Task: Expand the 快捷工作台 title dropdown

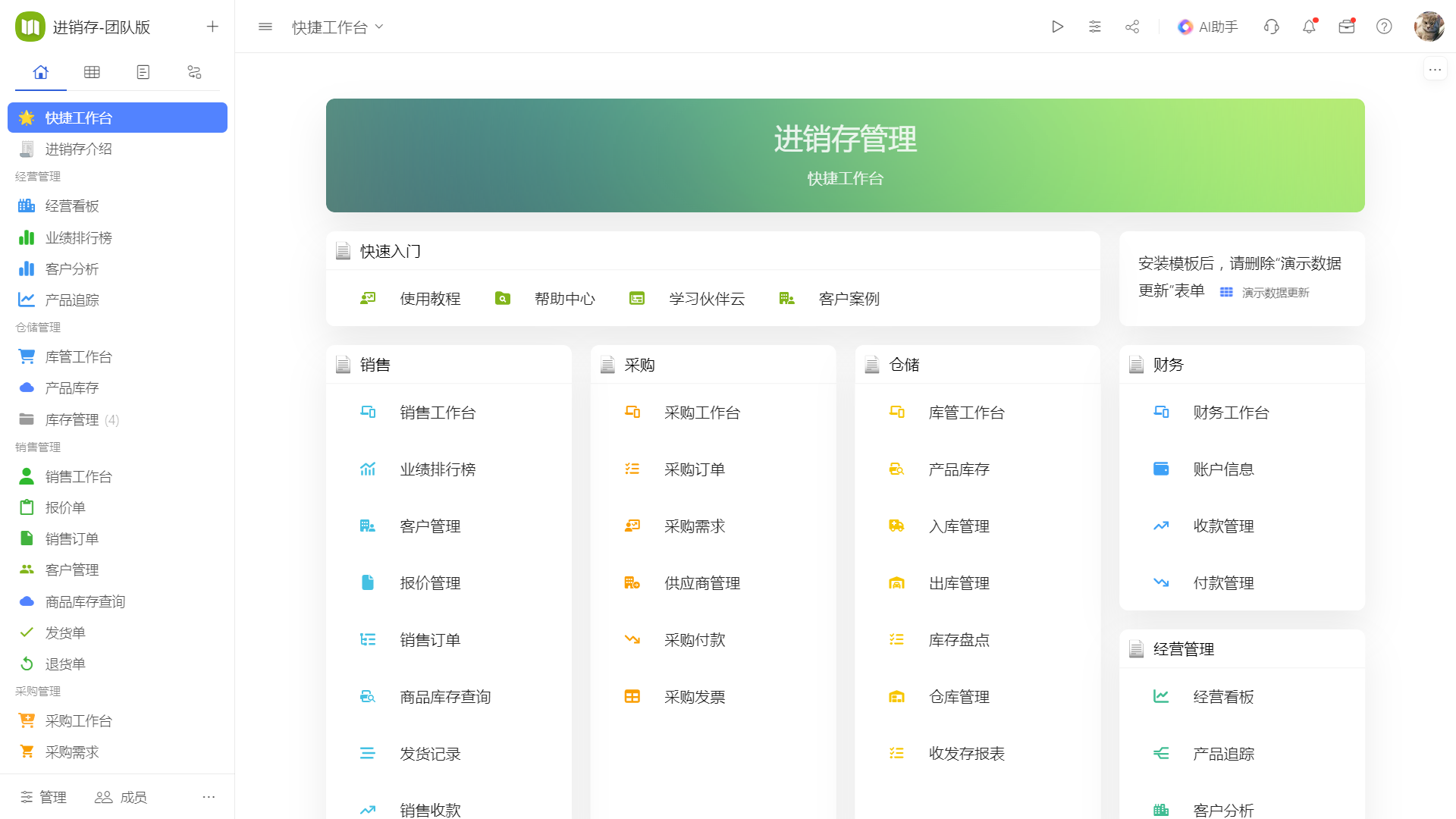Action: 381,26
